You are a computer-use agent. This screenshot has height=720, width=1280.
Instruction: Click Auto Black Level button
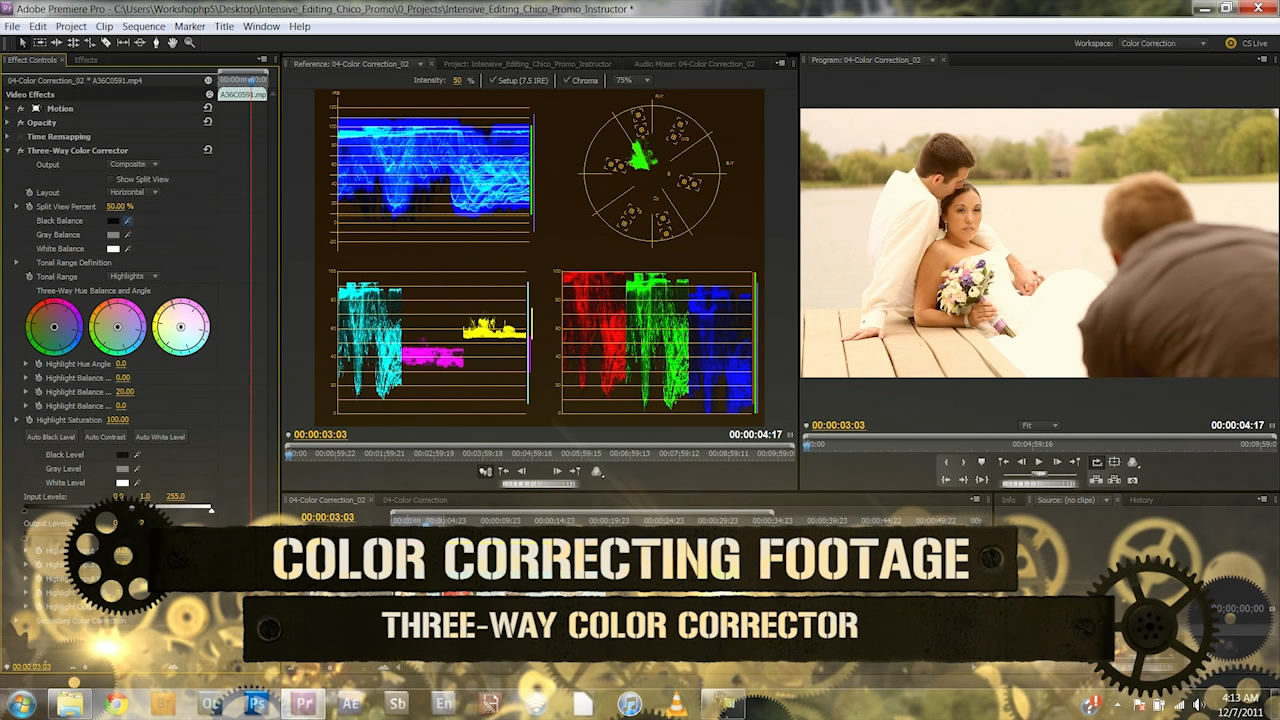tap(50, 437)
